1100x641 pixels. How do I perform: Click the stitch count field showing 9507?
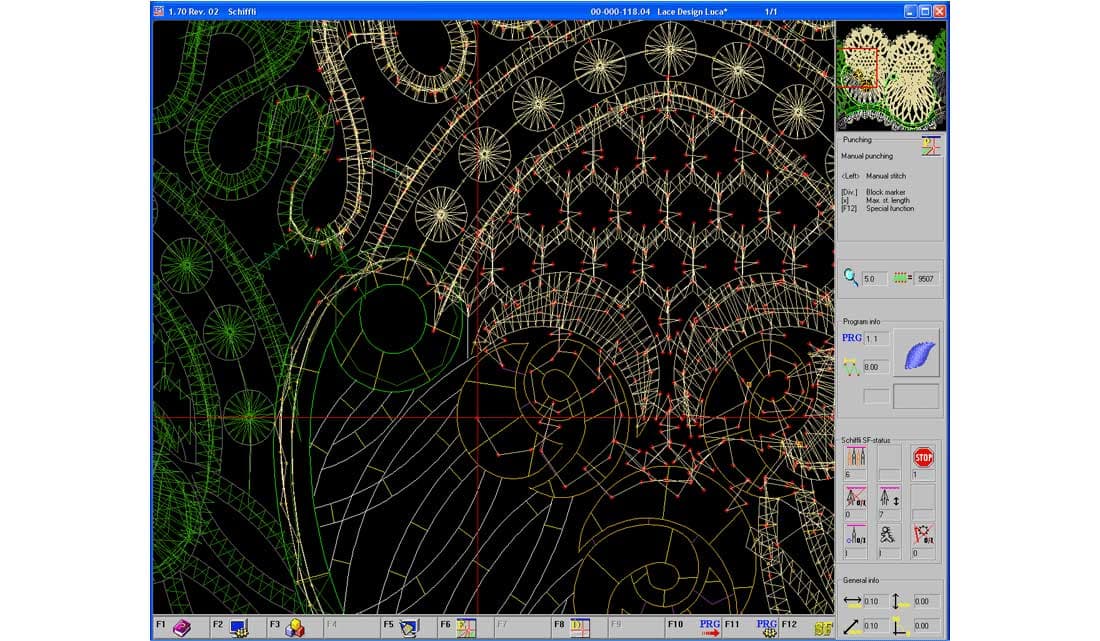point(927,279)
